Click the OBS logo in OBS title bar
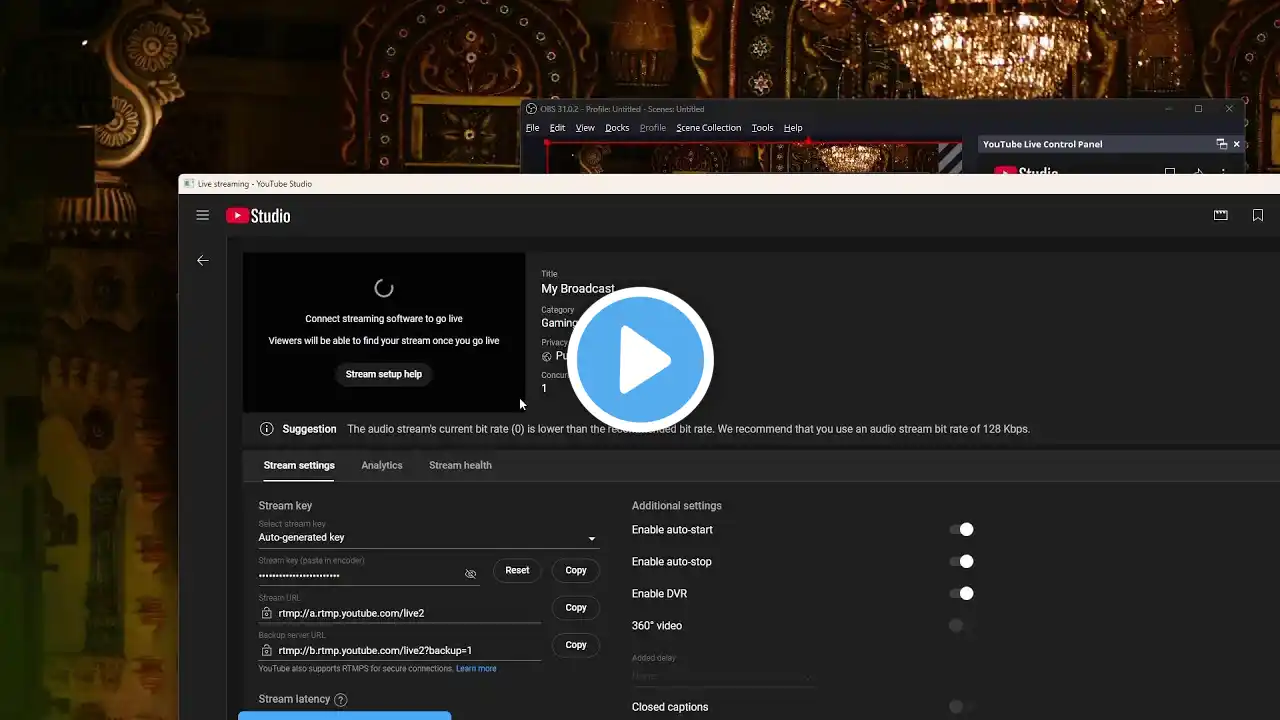 pos(532,109)
